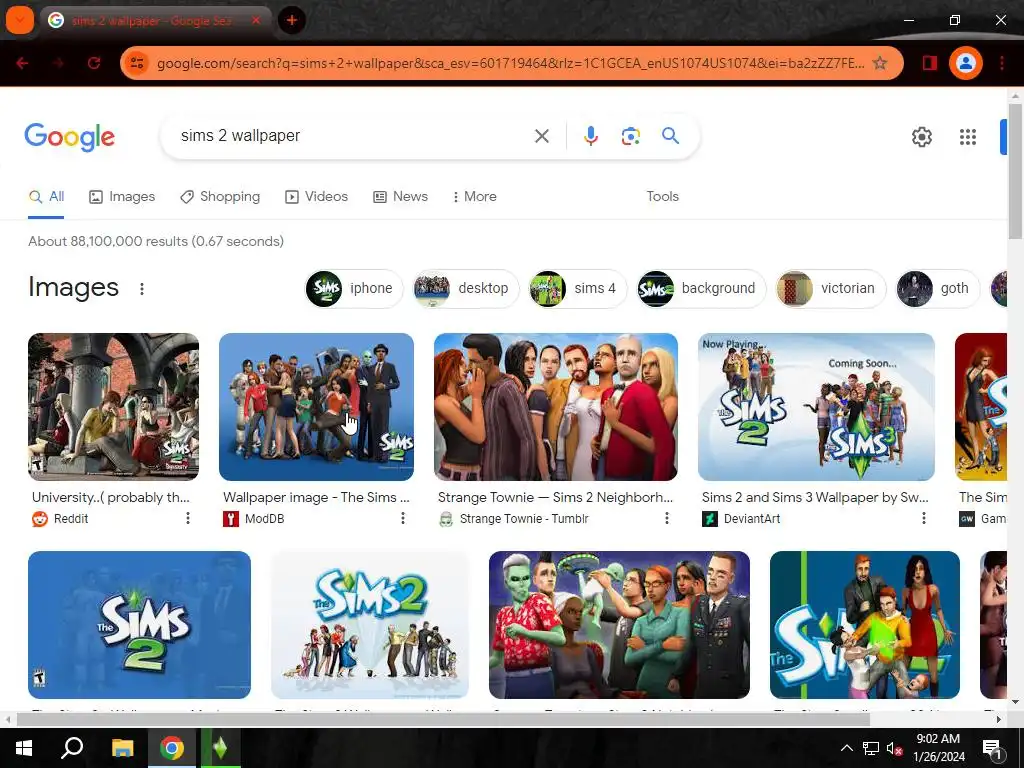Open The Sims plumbob taskbar app
Viewport: 1024px width, 768px height.
[220, 748]
